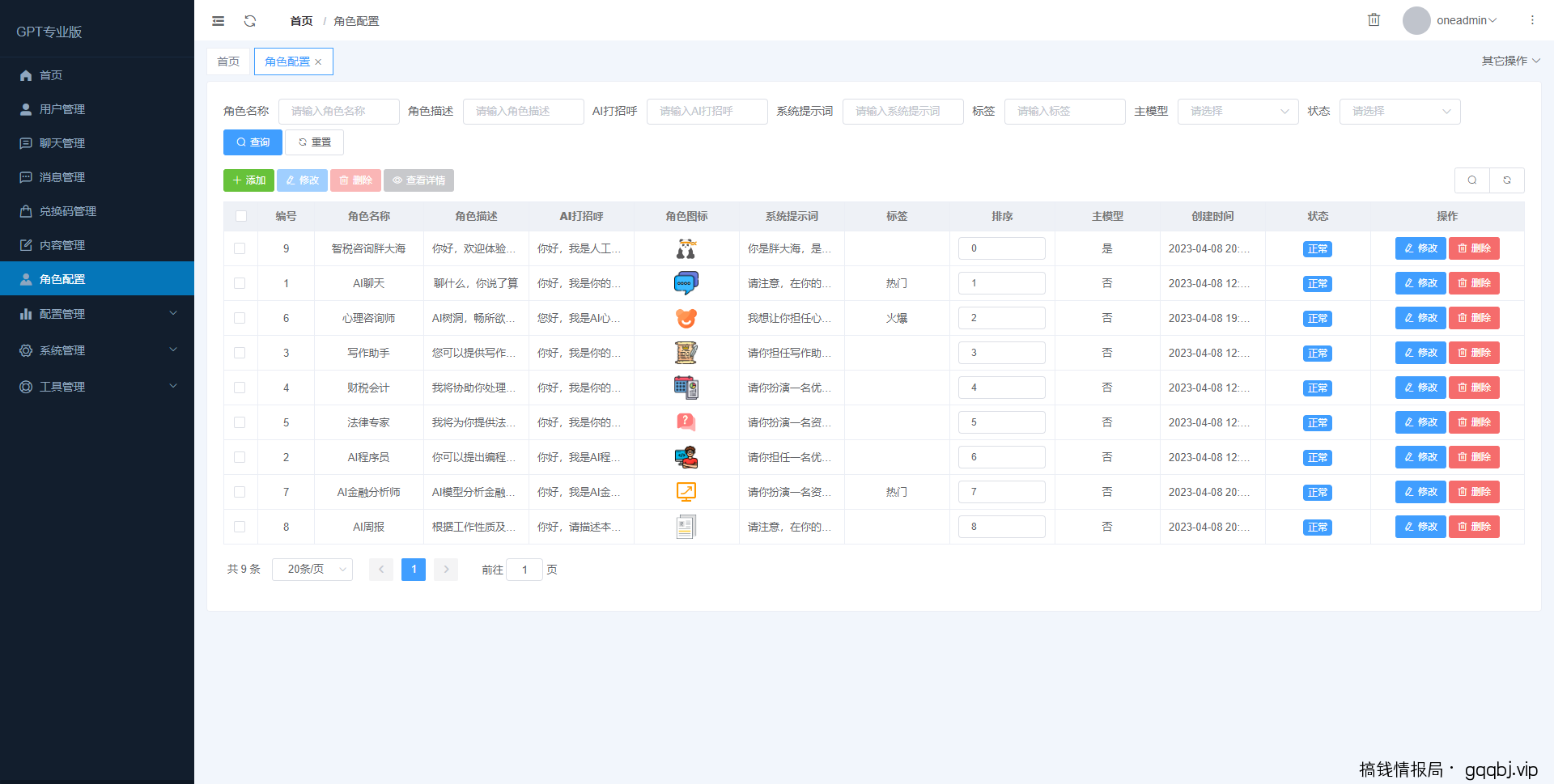This screenshot has height=784, width=1554.
Task: Check the box for 智税咨询胖大海 row
Action: click(240, 248)
